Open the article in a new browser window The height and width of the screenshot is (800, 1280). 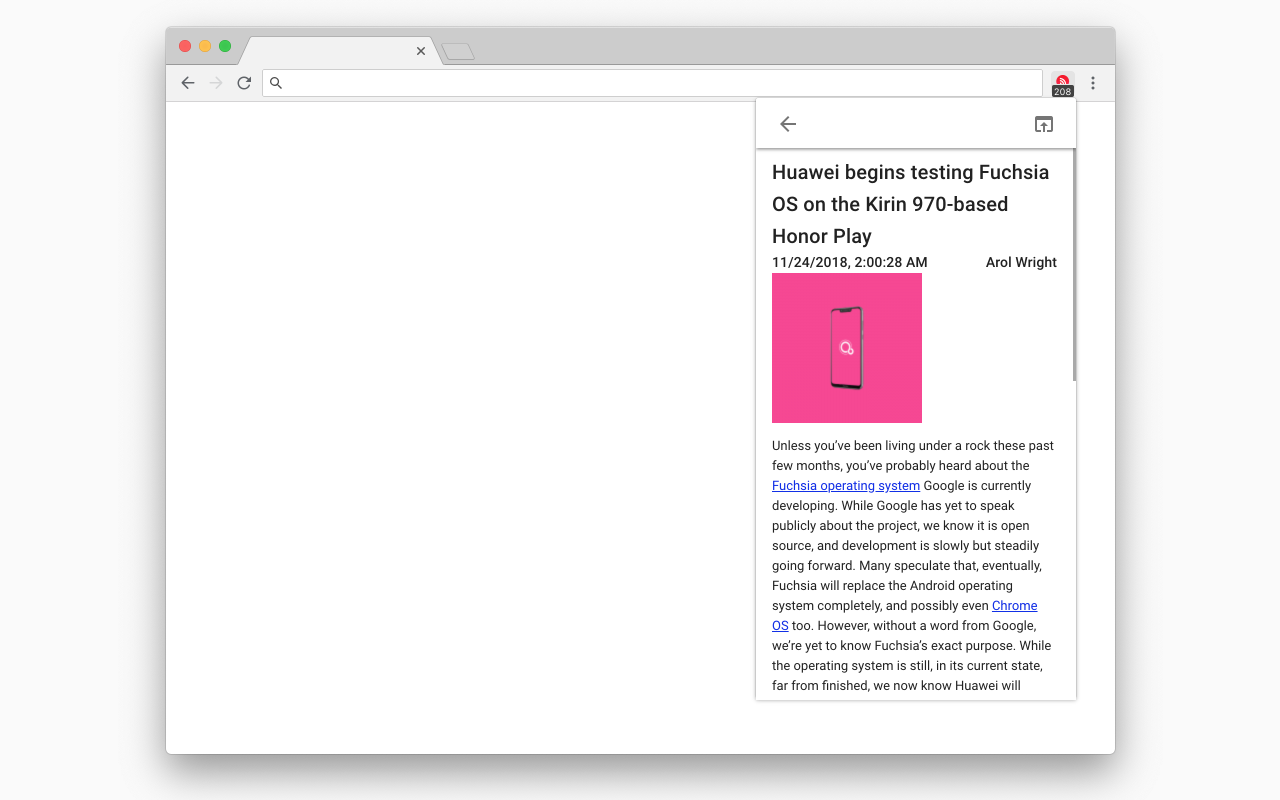coord(1044,124)
